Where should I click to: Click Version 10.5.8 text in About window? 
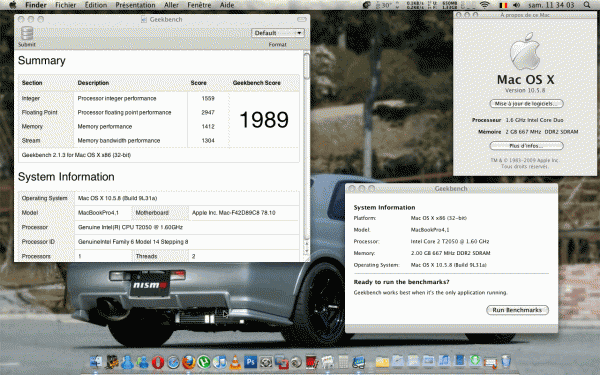click(525, 91)
